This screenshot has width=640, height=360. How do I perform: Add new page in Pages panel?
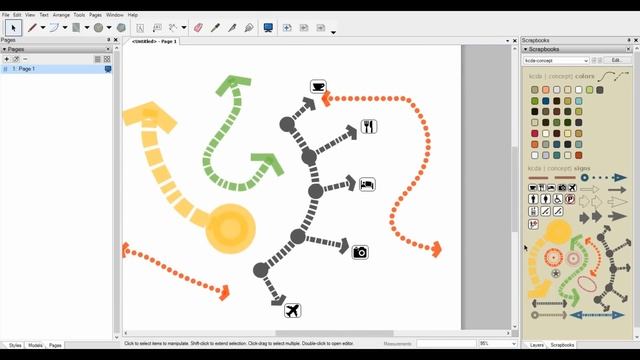pos(7,59)
